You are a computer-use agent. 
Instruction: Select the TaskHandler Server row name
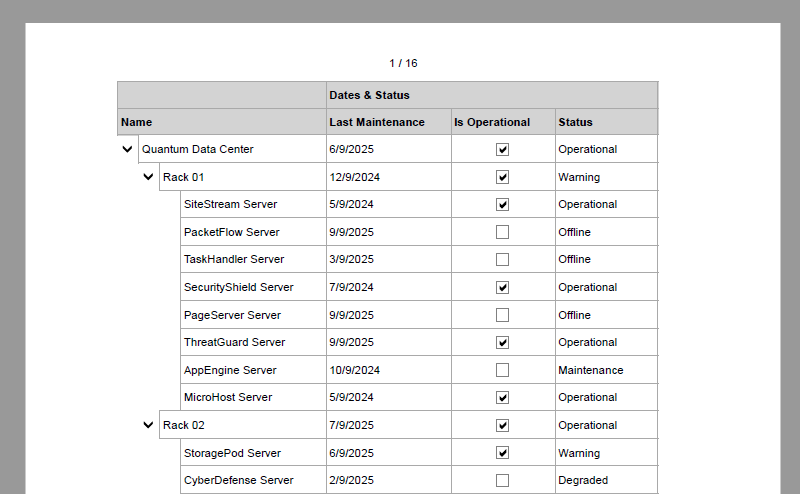(x=253, y=259)
